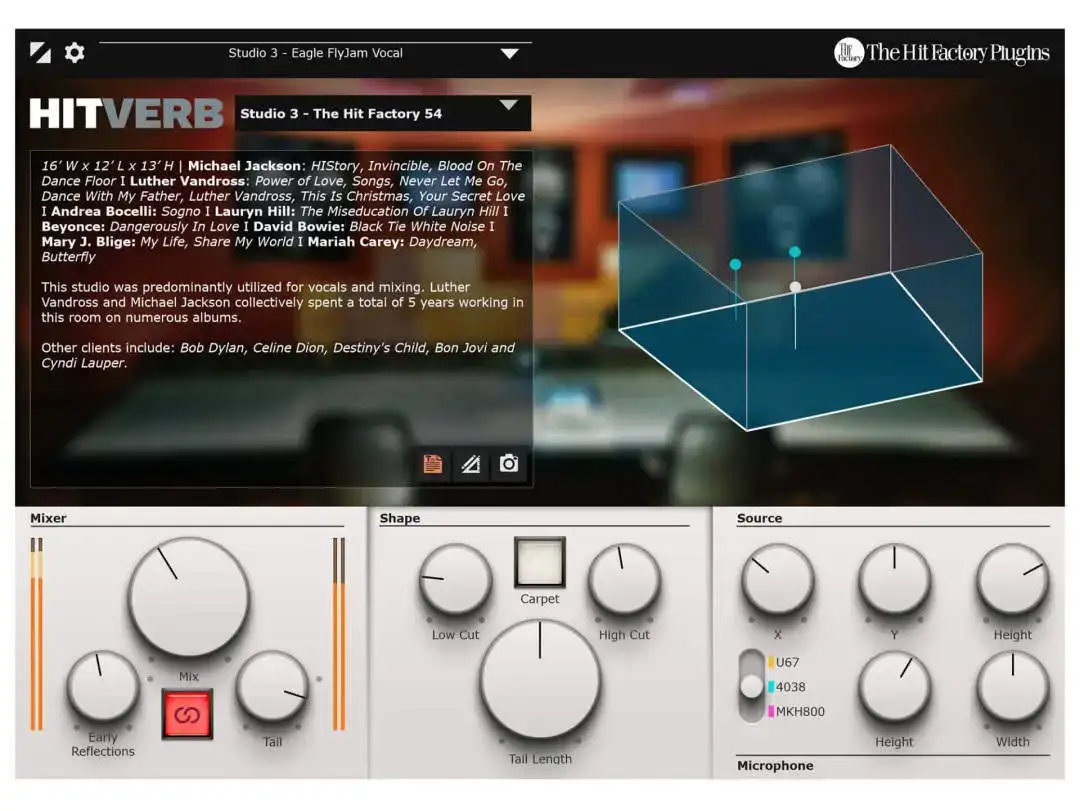Show the studio description notes icon
The width and height of the screenshot is (1080, 811).
pyautogui.click(x=433, y=464)
